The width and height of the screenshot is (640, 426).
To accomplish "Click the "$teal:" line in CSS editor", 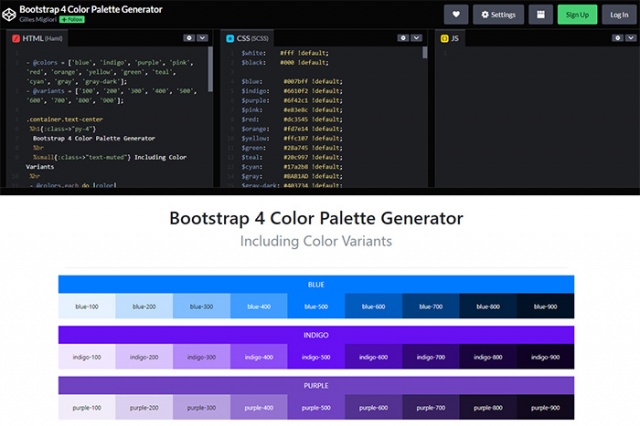I will point(292,158).
